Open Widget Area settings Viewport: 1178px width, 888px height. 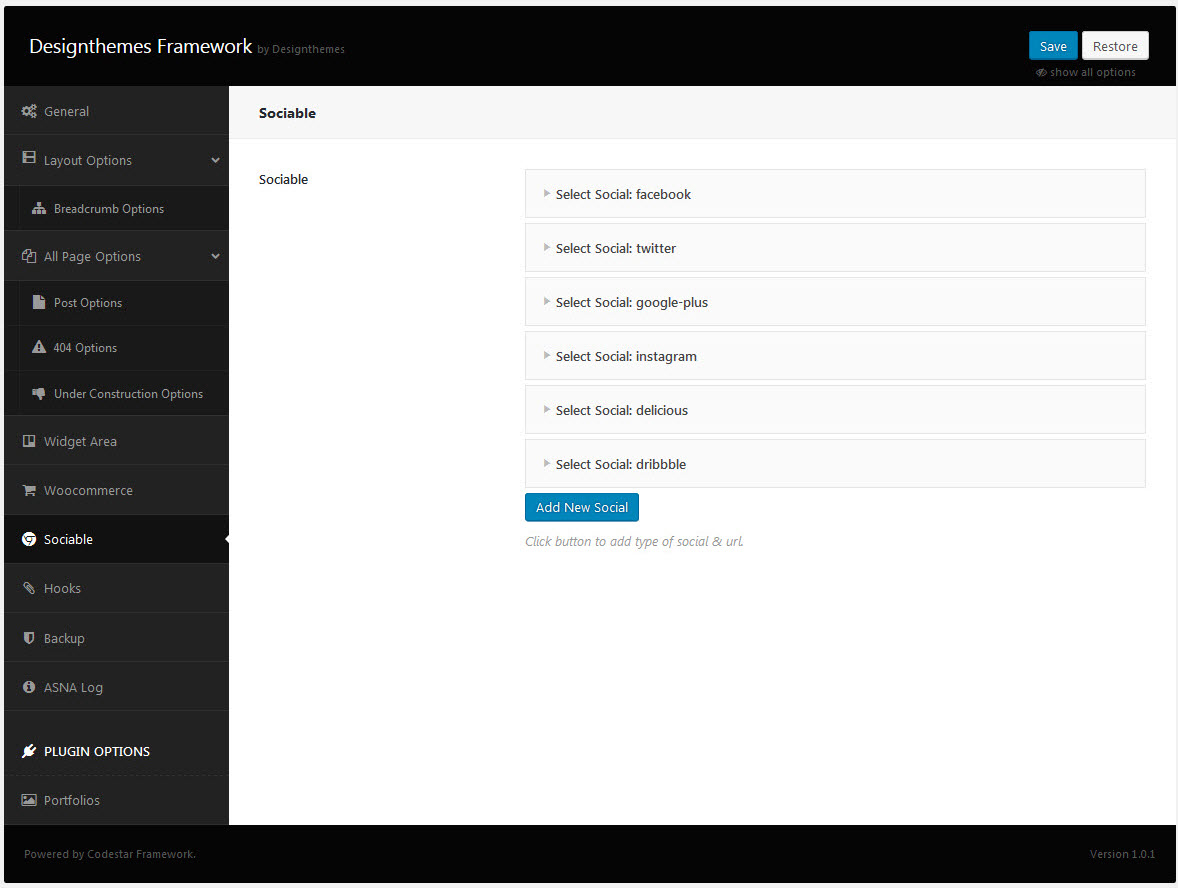tap(116, 441)
